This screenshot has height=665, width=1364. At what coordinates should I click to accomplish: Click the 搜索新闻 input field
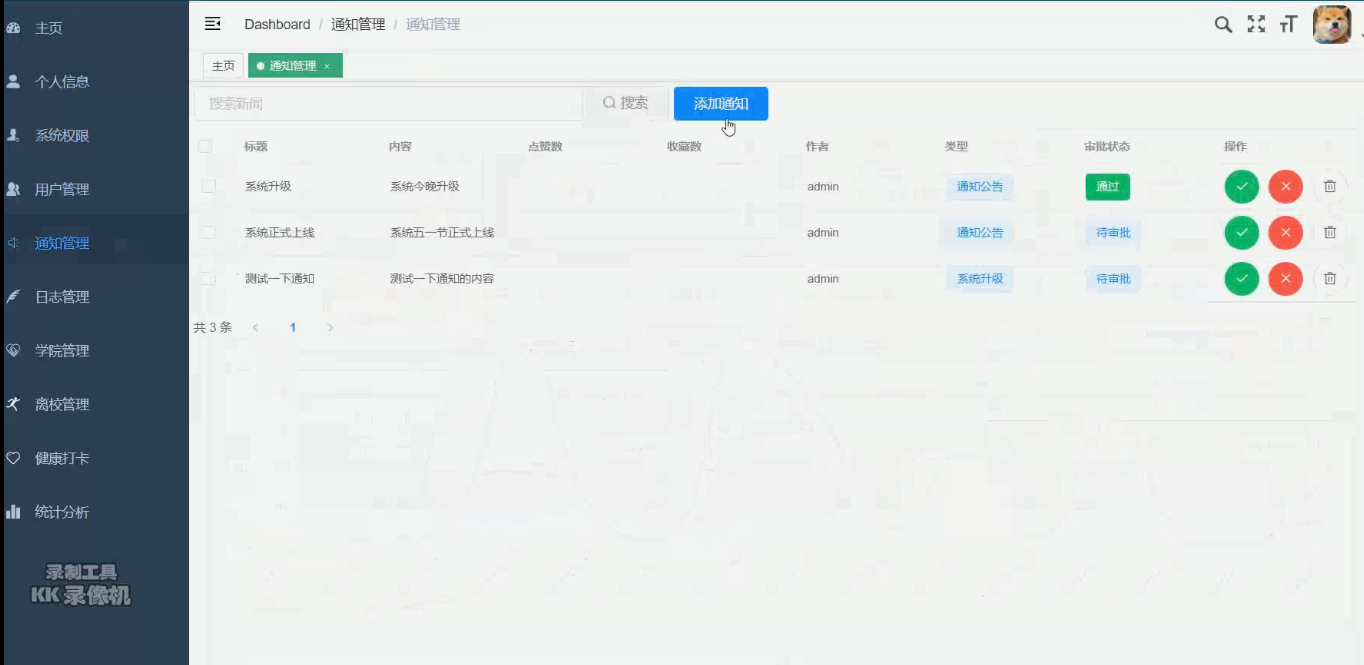[390, 102]
